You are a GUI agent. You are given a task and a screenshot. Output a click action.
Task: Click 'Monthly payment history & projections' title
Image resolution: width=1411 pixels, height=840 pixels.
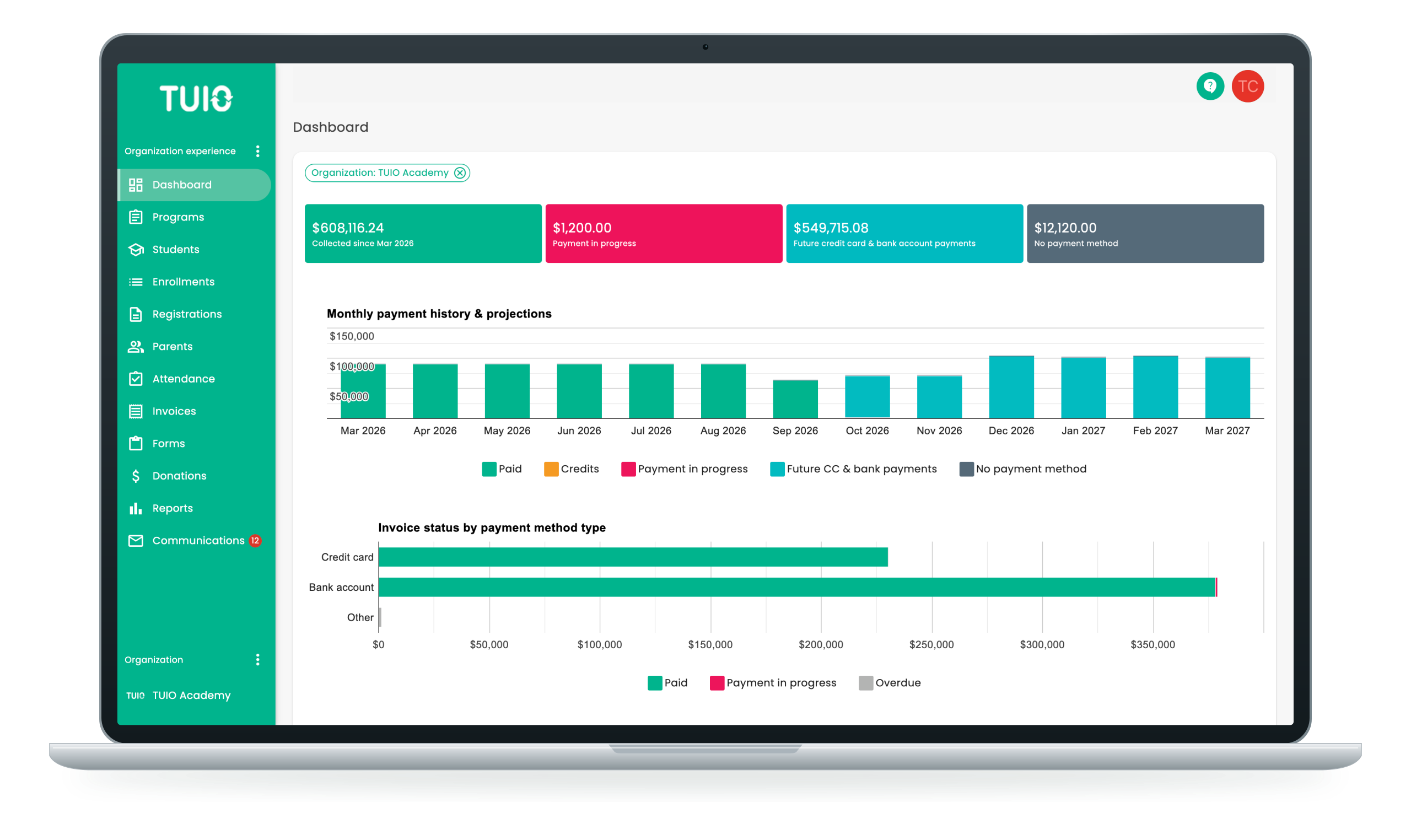(439, 314)
